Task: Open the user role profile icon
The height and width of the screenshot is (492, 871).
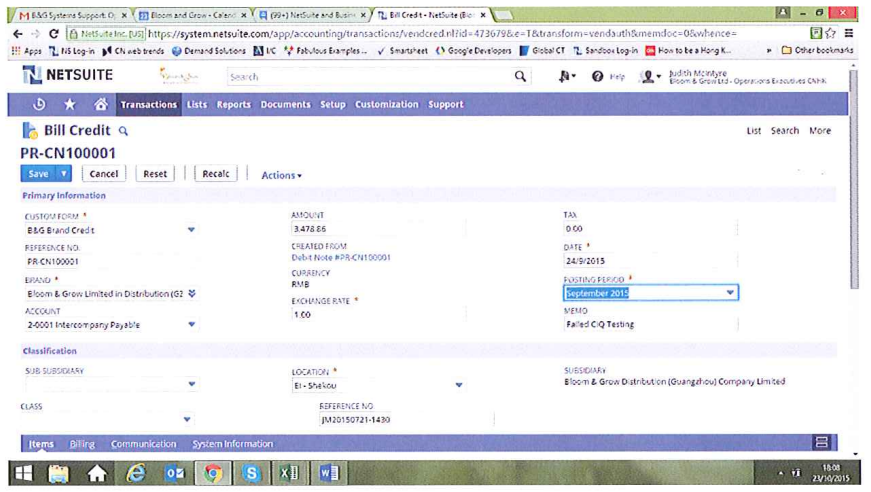Action: (x=649, y=77)
